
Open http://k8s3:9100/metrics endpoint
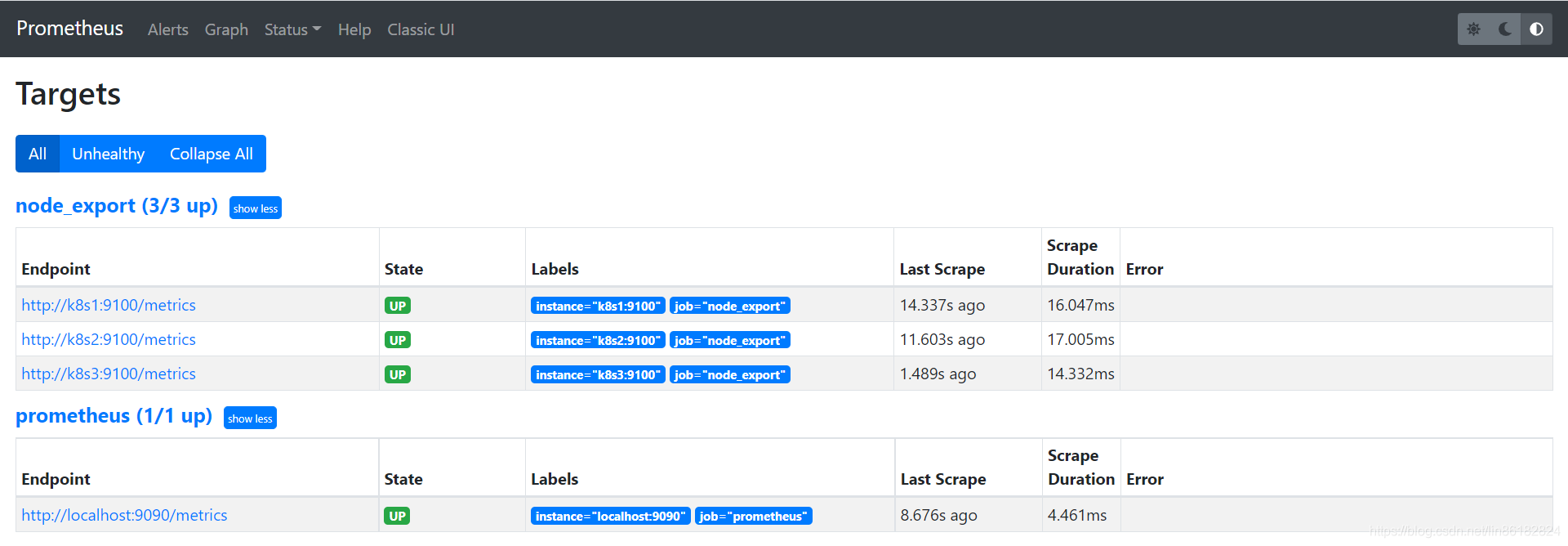[109, 374]
